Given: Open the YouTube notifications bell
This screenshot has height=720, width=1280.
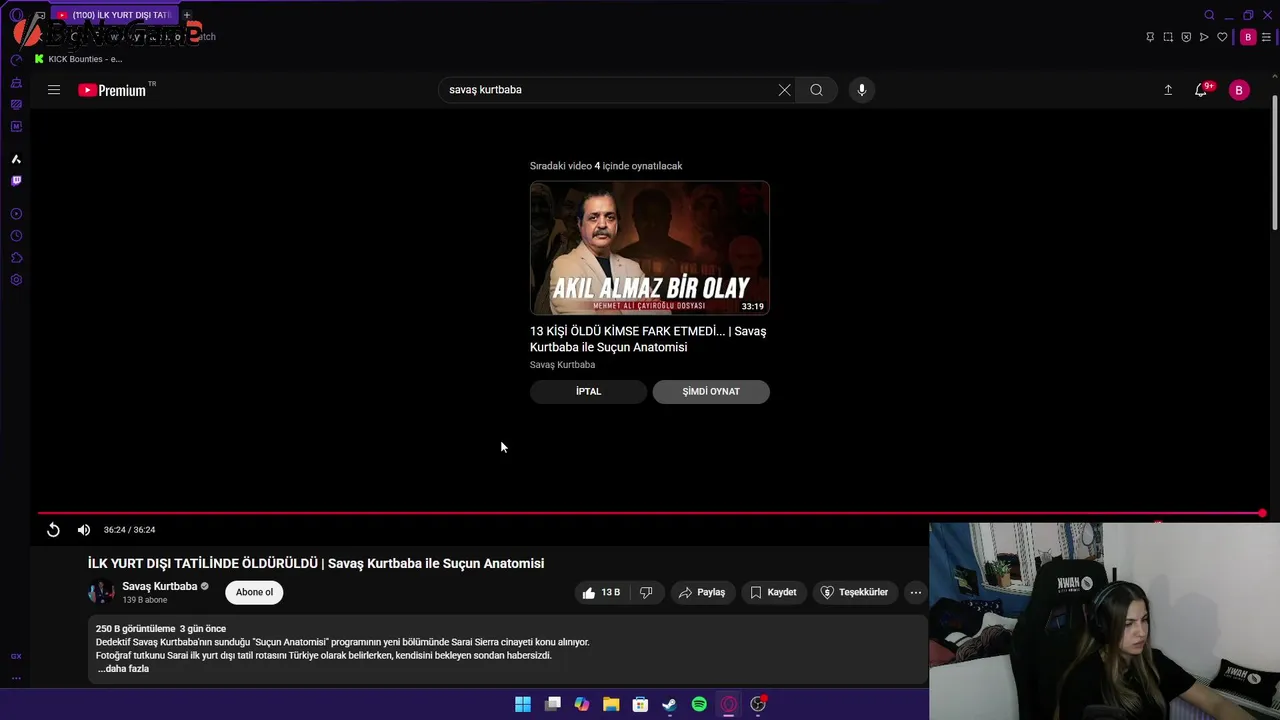Looking at the screenshot, I should coord(1201,90).
